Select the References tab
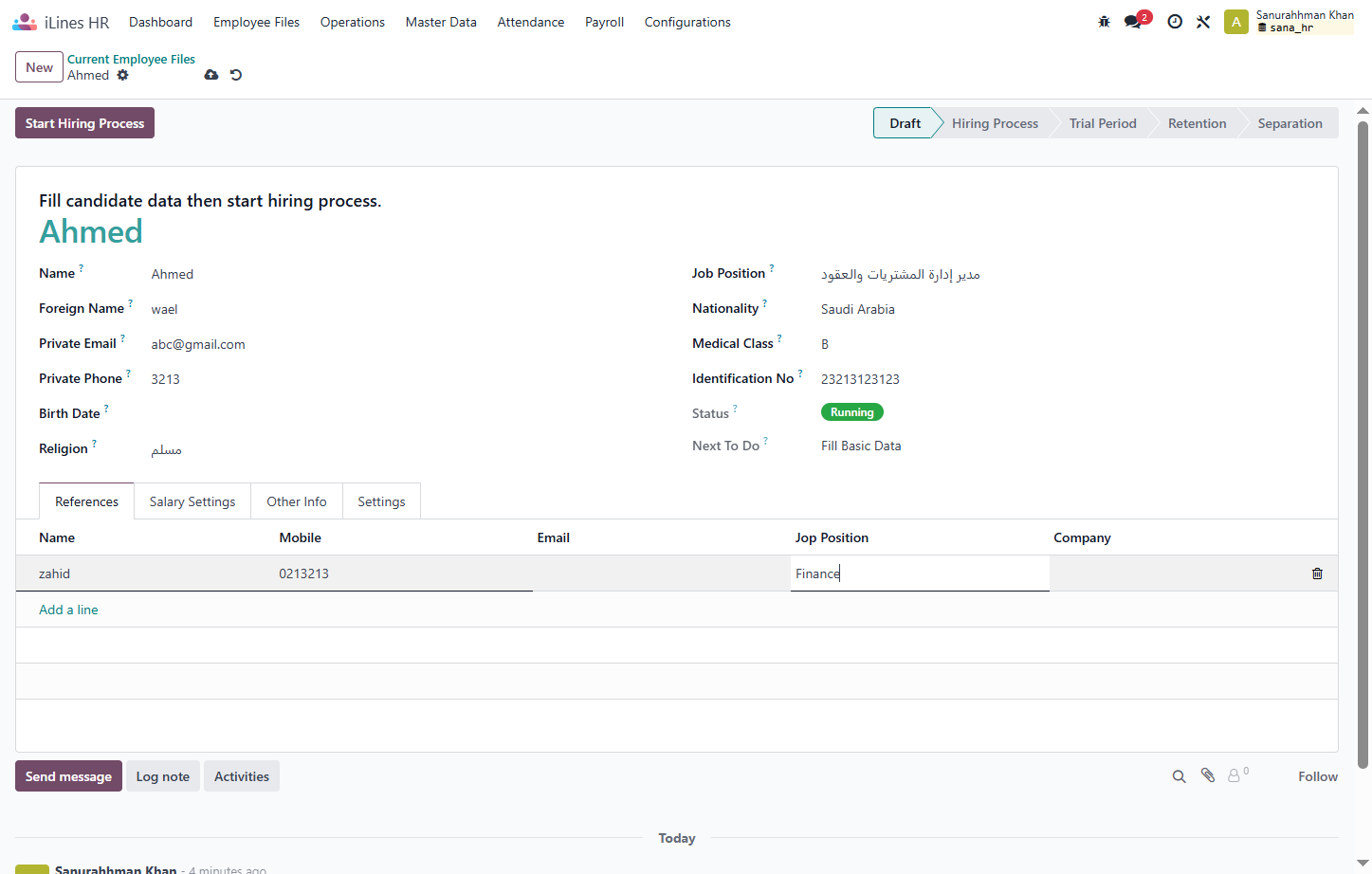The image size is (1372, 874). 86,501
